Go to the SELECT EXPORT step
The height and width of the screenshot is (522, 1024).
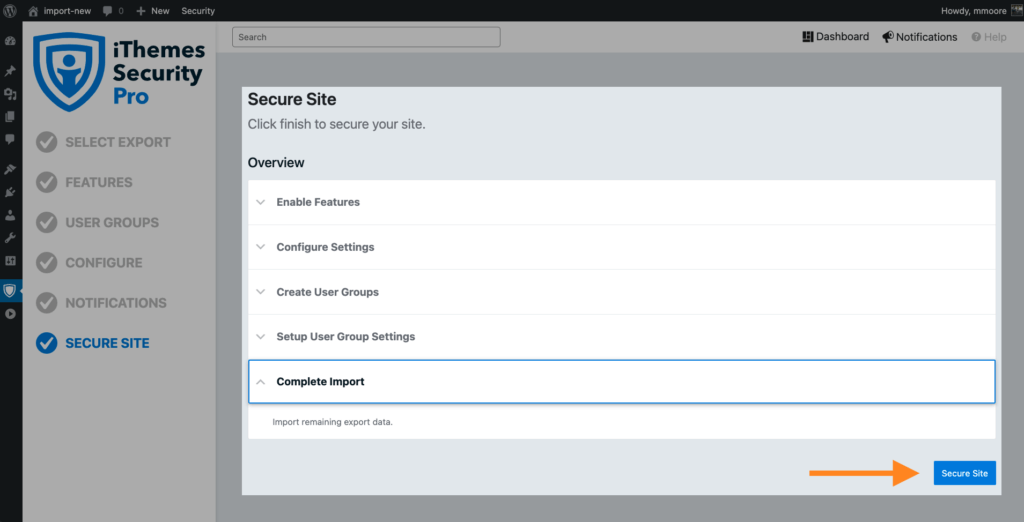coord(118,142)
